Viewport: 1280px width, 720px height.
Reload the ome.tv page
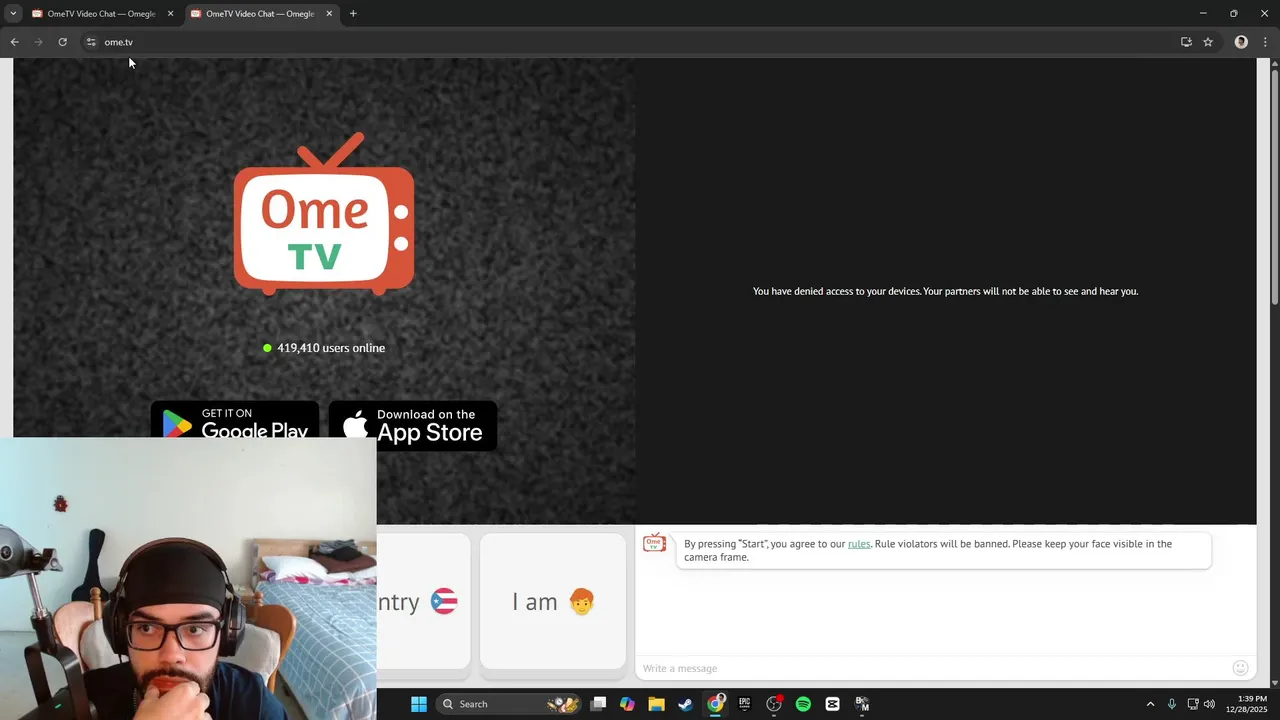tap(62, 42)
